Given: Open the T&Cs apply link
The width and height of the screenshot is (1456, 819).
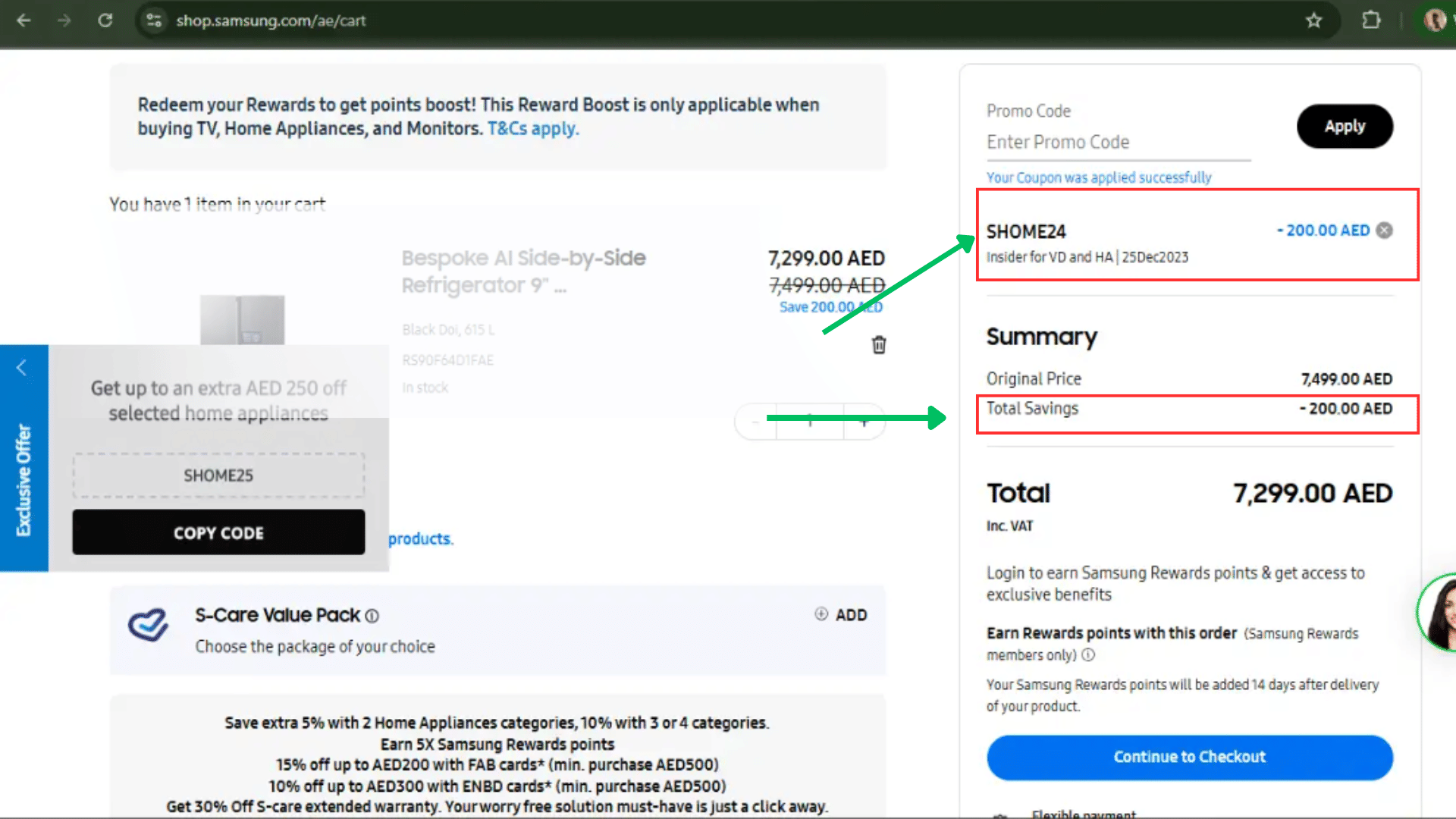Looking at the screenshot, I should point(532,128).
